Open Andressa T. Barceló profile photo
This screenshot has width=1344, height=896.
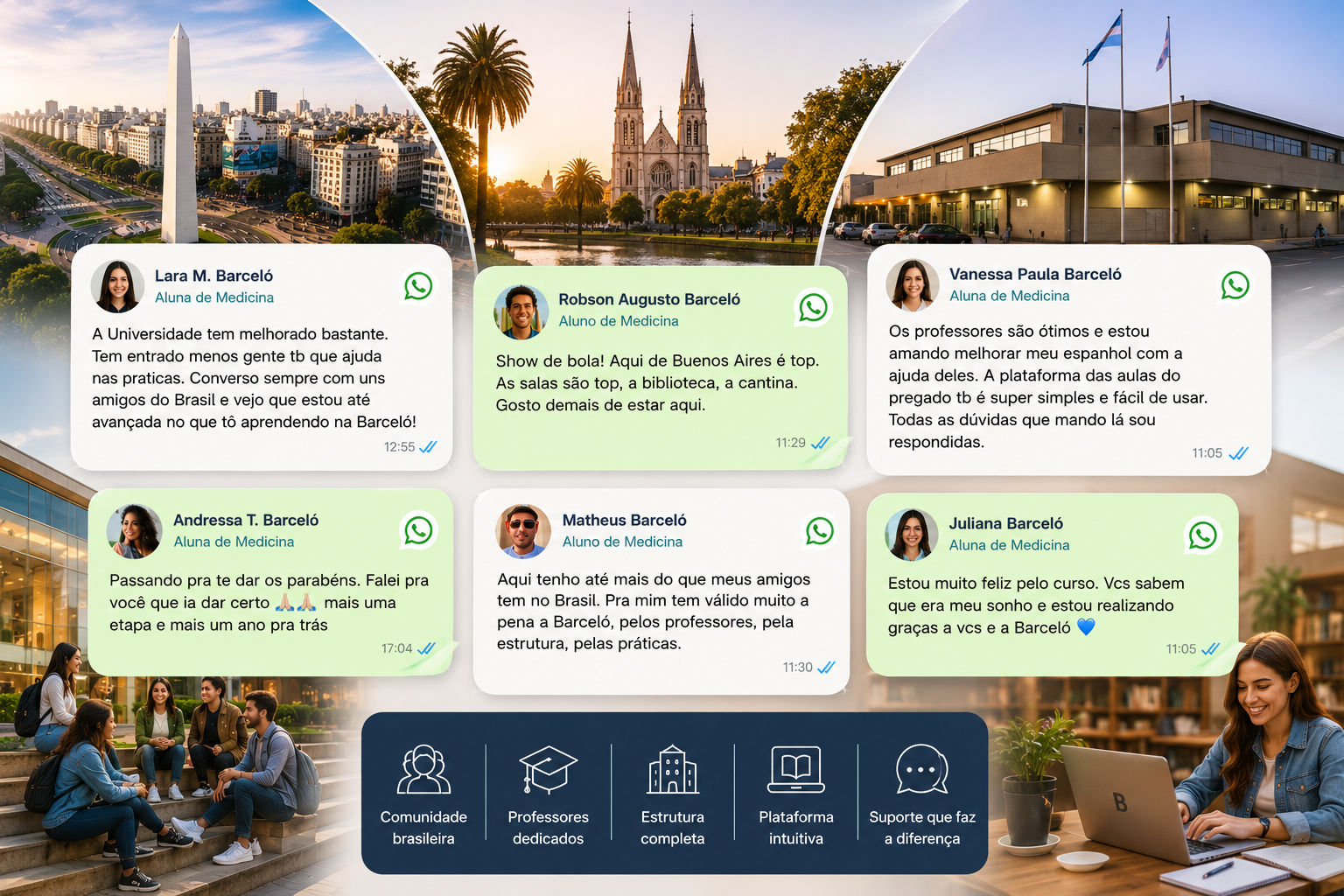pos(134,531)
